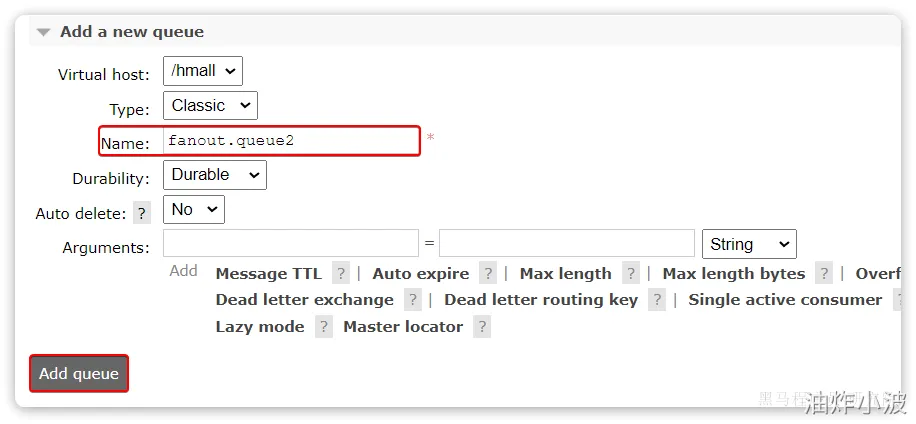
Task: Click the Single active consumer link
Action: tap(785, 300)
